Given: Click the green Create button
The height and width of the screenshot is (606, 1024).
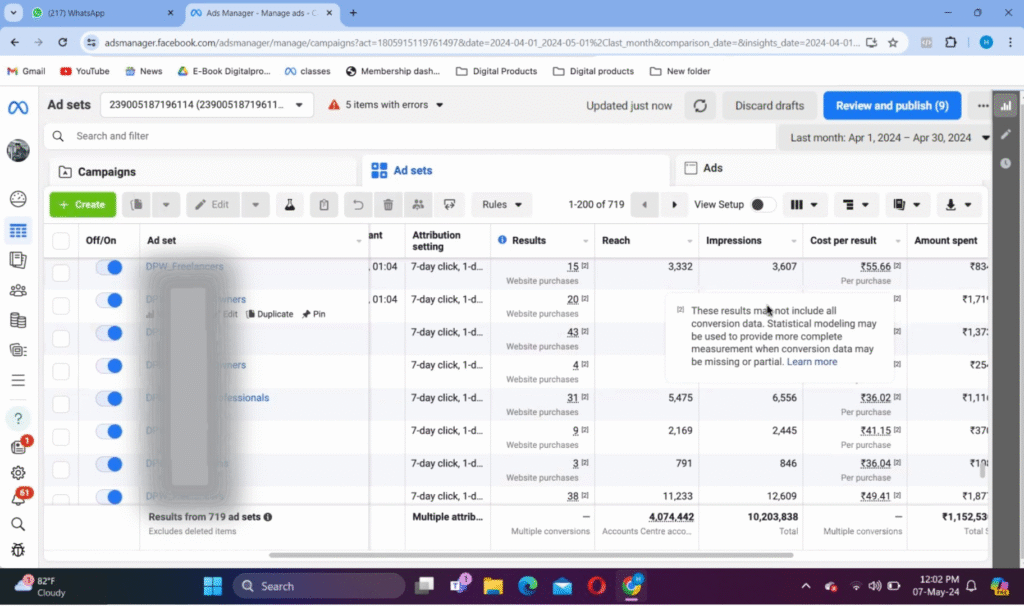Looking at the screenshot, I should (82, 204).
